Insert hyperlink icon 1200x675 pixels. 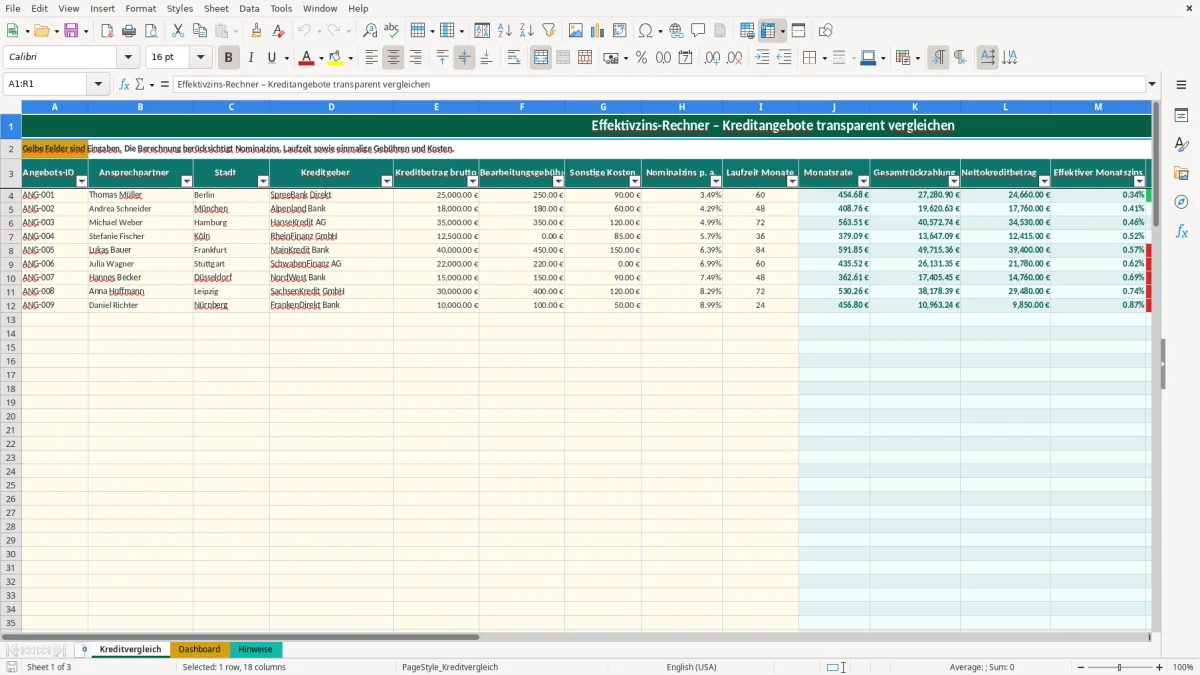tap(676, 31)
